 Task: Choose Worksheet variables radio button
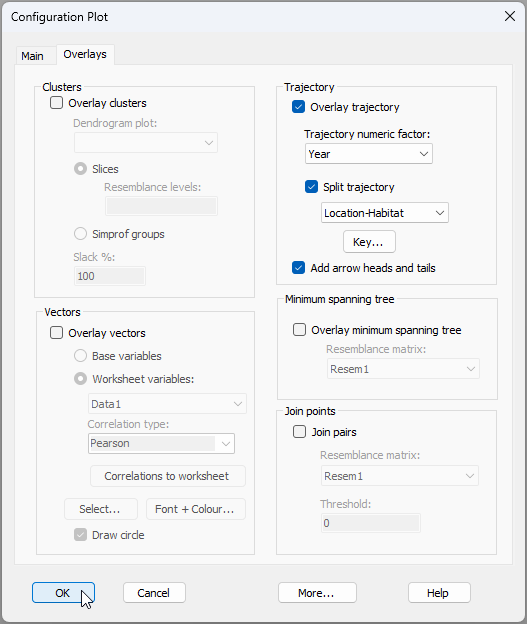pos(80,378)
